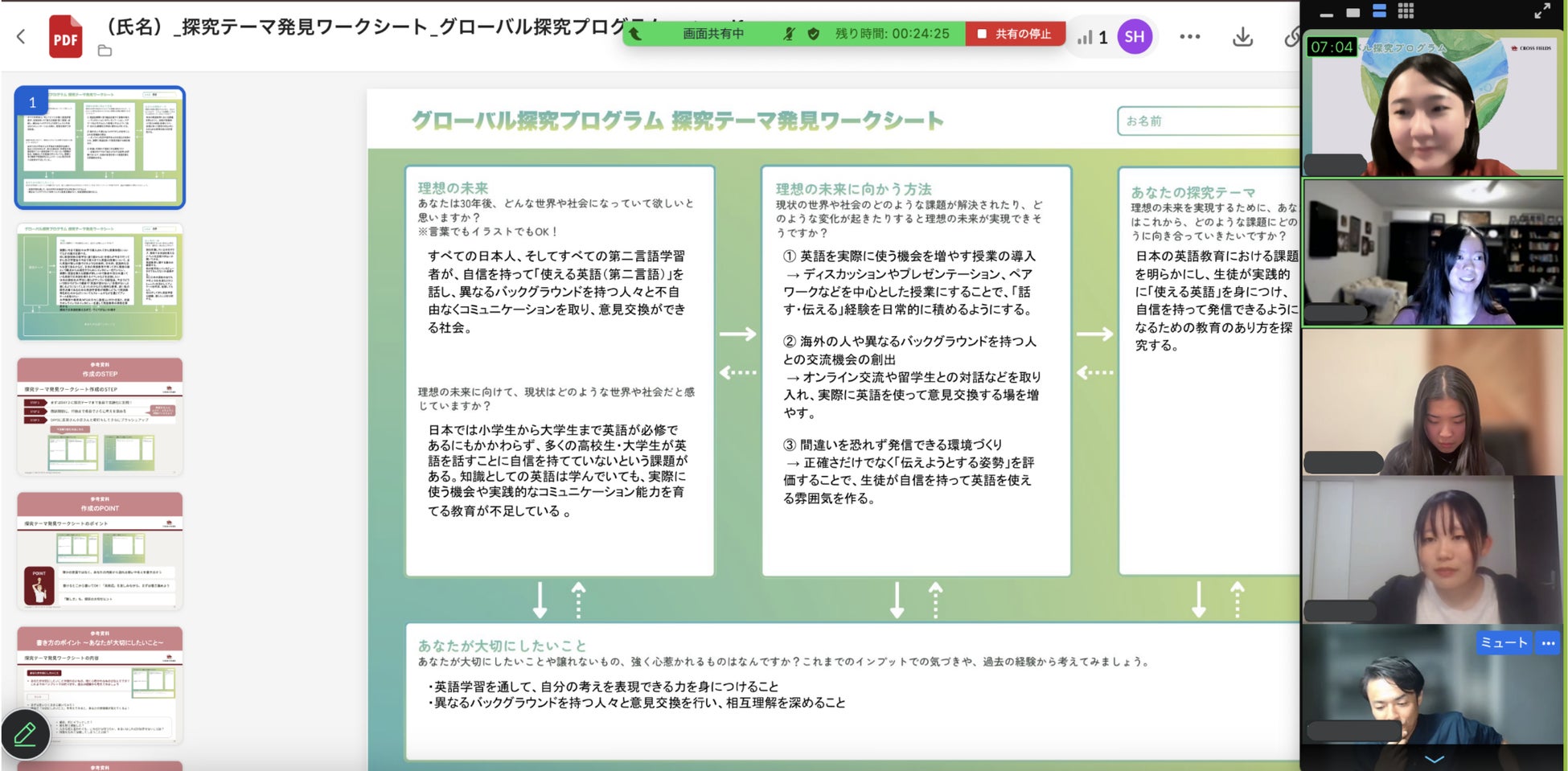Select the 作成のSTEP page thumbnail
Image resolution: width=1568 pixels, height=771 pixels.
[x=100, y=416]
